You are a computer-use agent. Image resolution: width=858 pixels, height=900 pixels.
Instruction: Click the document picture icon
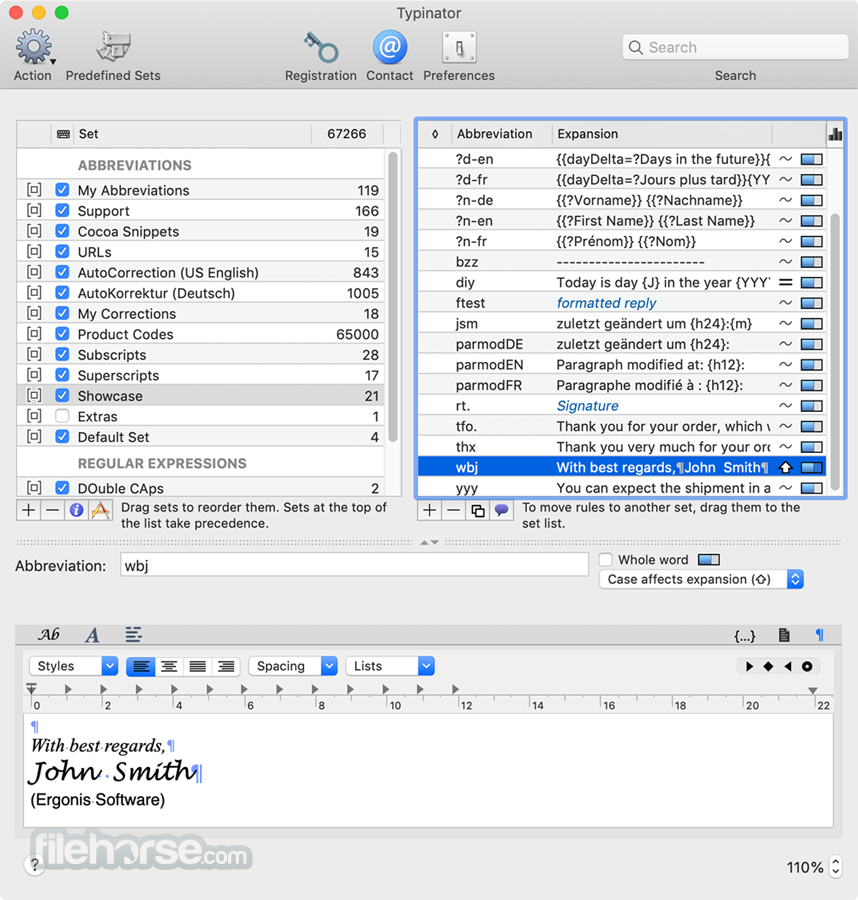coord(784,635)
